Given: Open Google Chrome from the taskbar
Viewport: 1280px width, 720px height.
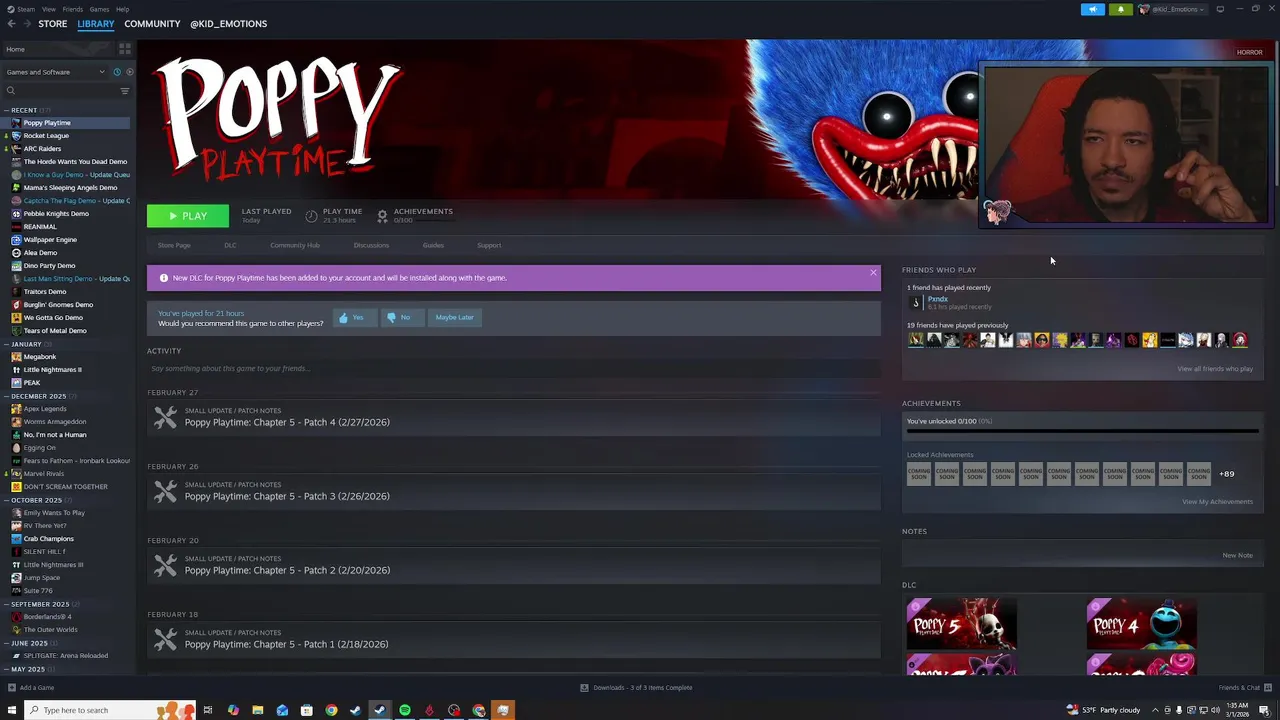Looking at the screenshot, I should (331, 710).
